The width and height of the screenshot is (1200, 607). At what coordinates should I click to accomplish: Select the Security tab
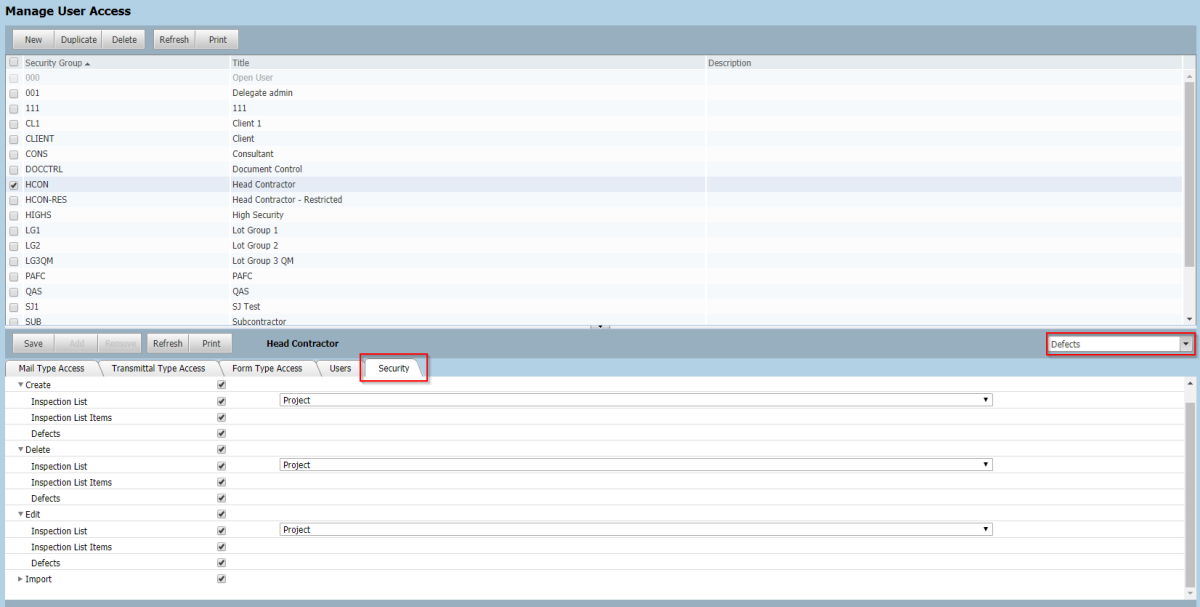click(x=394, y=368)
